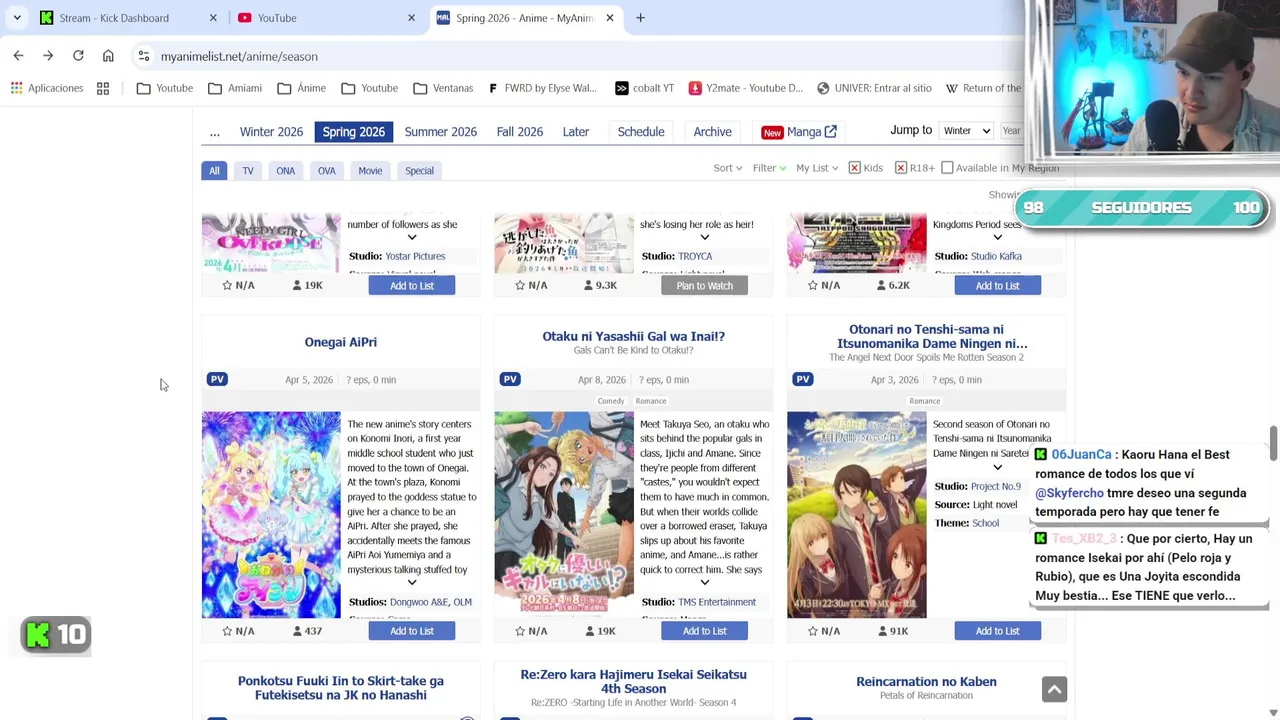Viewport: 1280px width, 720px height.
Task: Open the Youtube bookmarks folder next to Aplicaciones
Action: click(x=165, y=88)
